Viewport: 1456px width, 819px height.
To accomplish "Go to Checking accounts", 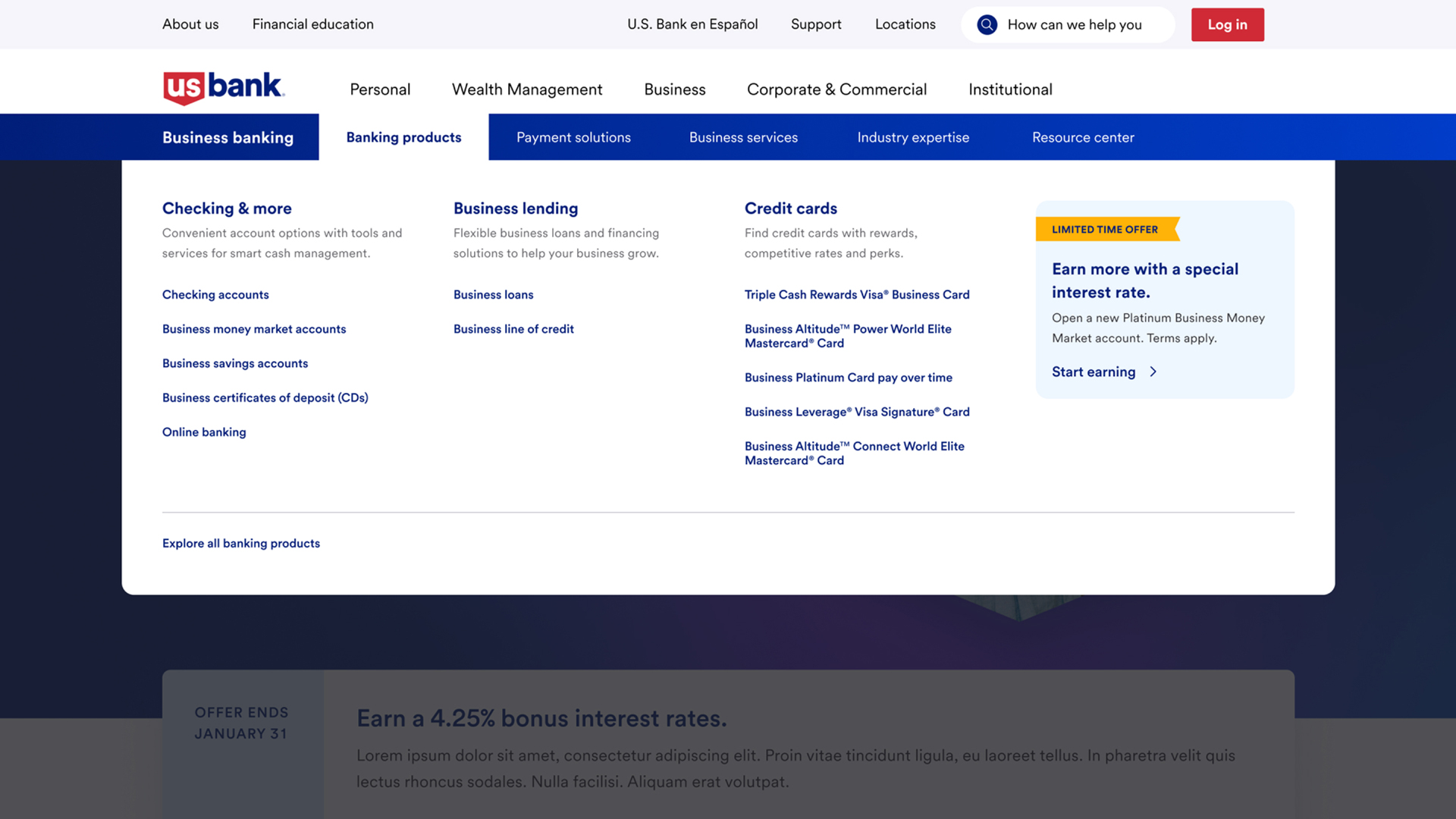I will (215, 294).
